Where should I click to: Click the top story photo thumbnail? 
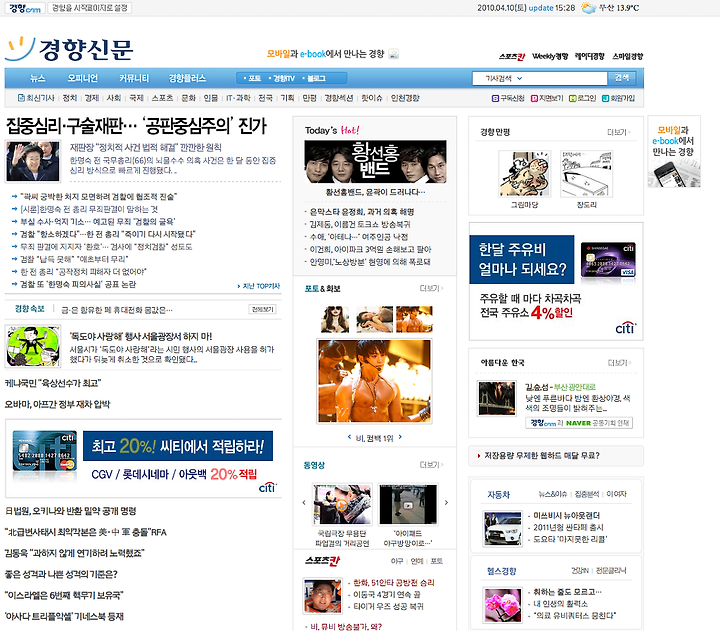[33, 161]
